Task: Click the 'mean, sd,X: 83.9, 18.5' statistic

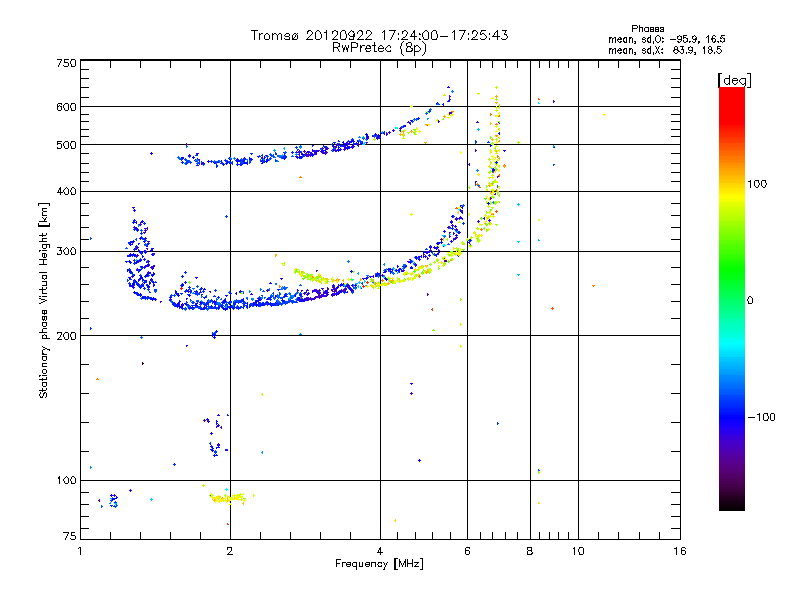Action: point(665,50)
